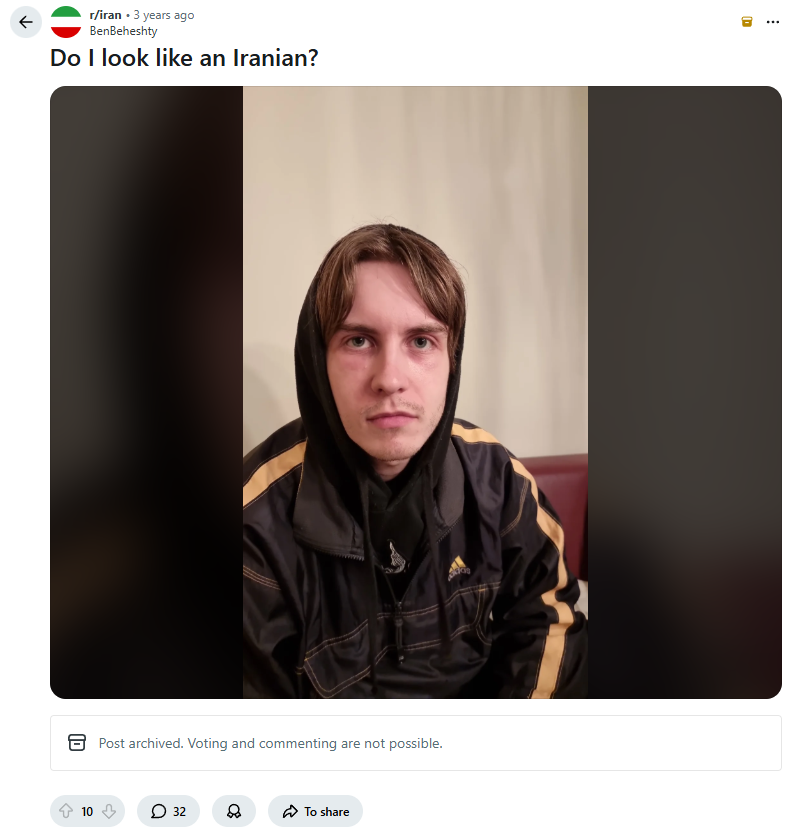The height and width of the screenshot is (837, 804).
Task: Click the 'Do I look like an Iranian?' title
Action: 184,58
